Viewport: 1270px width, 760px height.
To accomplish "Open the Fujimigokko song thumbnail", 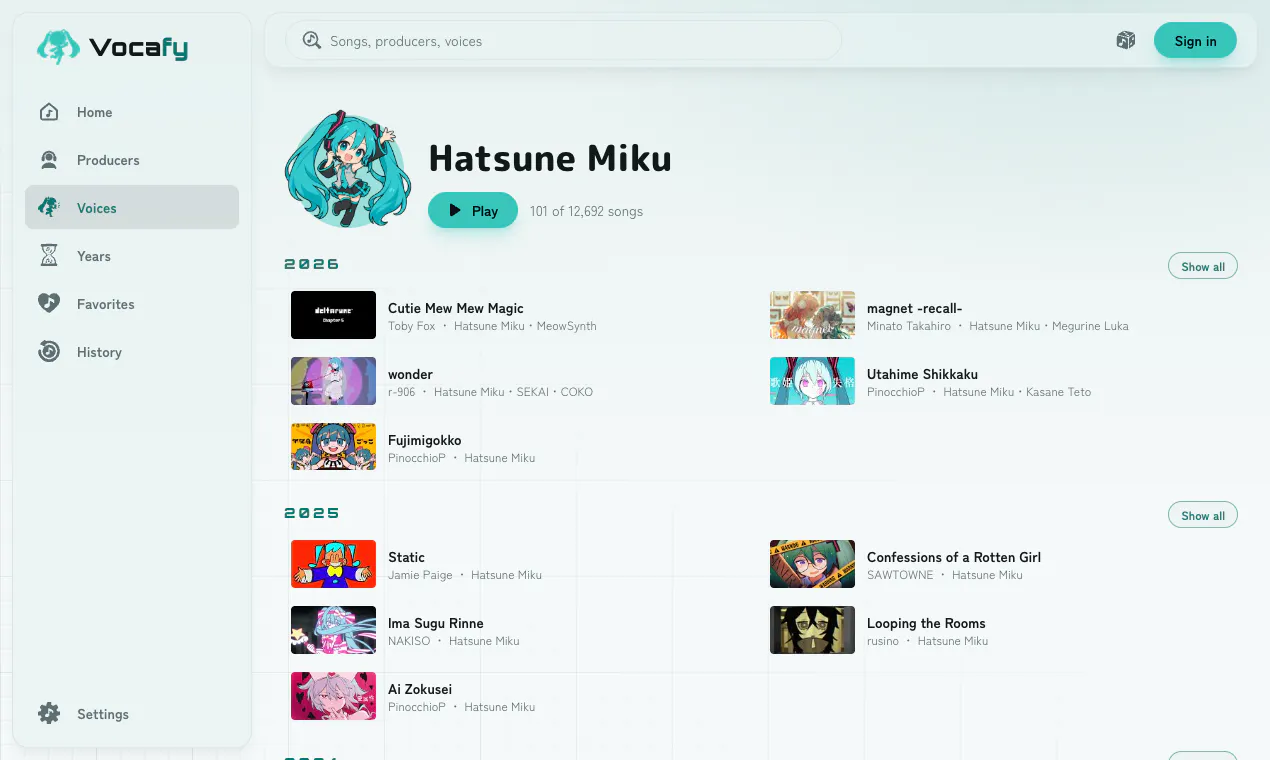I will point(333,447).
